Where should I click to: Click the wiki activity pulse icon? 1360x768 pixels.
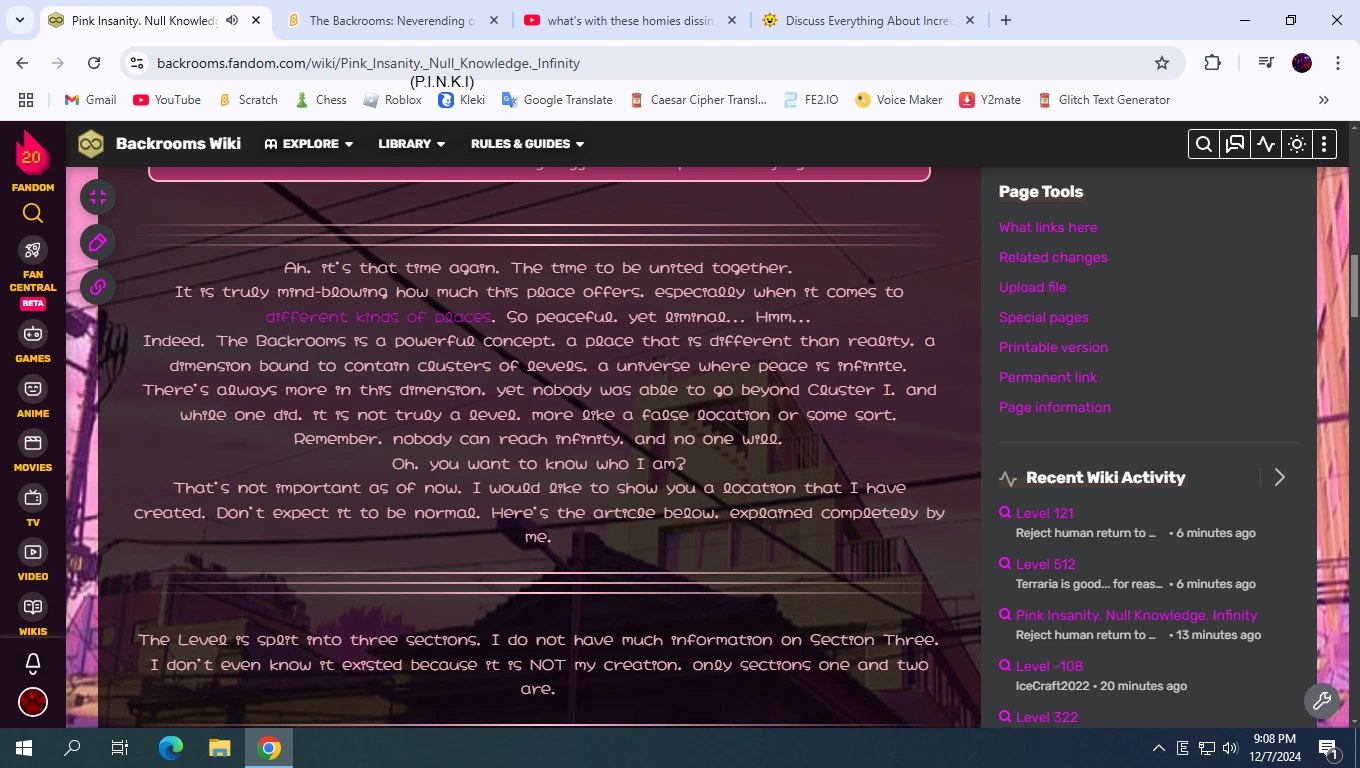tap(1265, 143)
